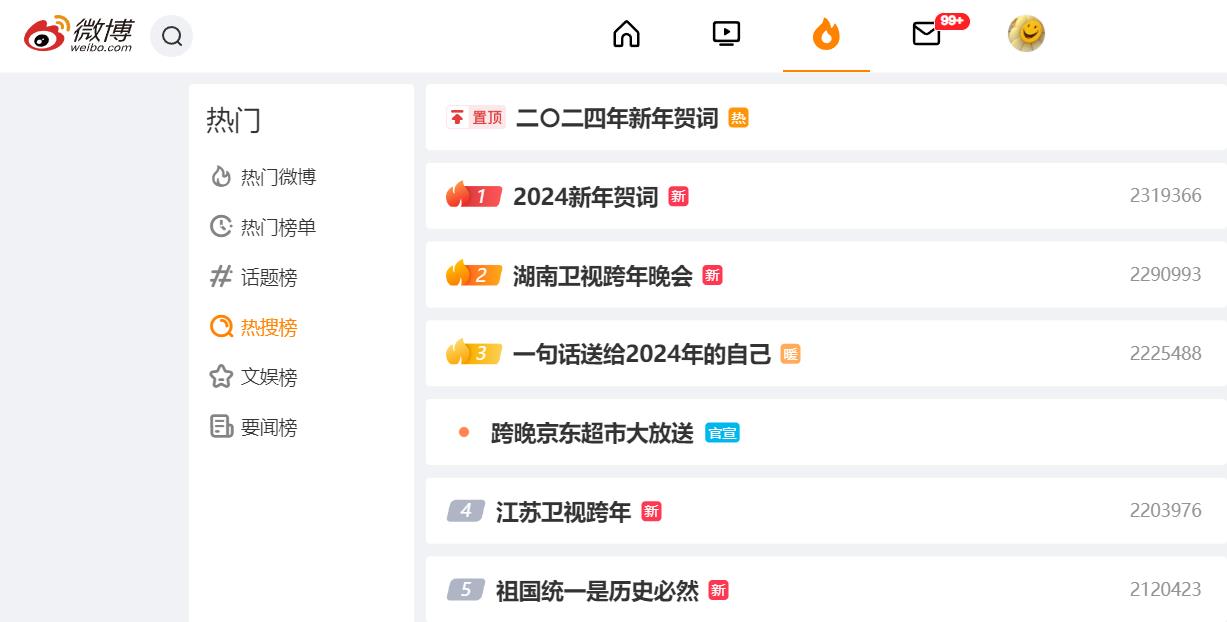Click the smiley profile avatar
The height and width of the screenshot is (622, 1227).
pyautogui.click(x=1026, y=34)
